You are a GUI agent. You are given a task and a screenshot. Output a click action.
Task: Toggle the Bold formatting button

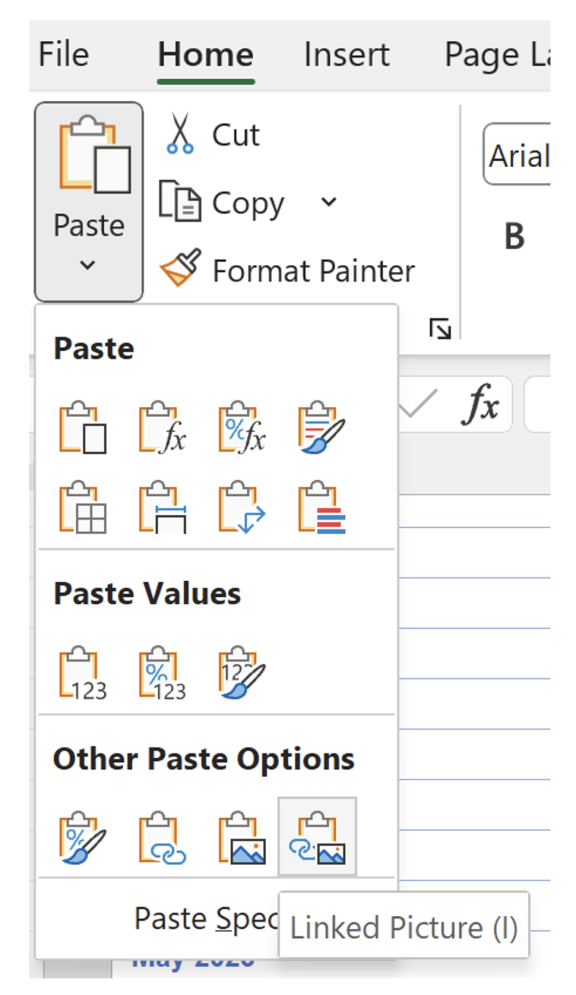pyautogui.click(x=514, y=236)
